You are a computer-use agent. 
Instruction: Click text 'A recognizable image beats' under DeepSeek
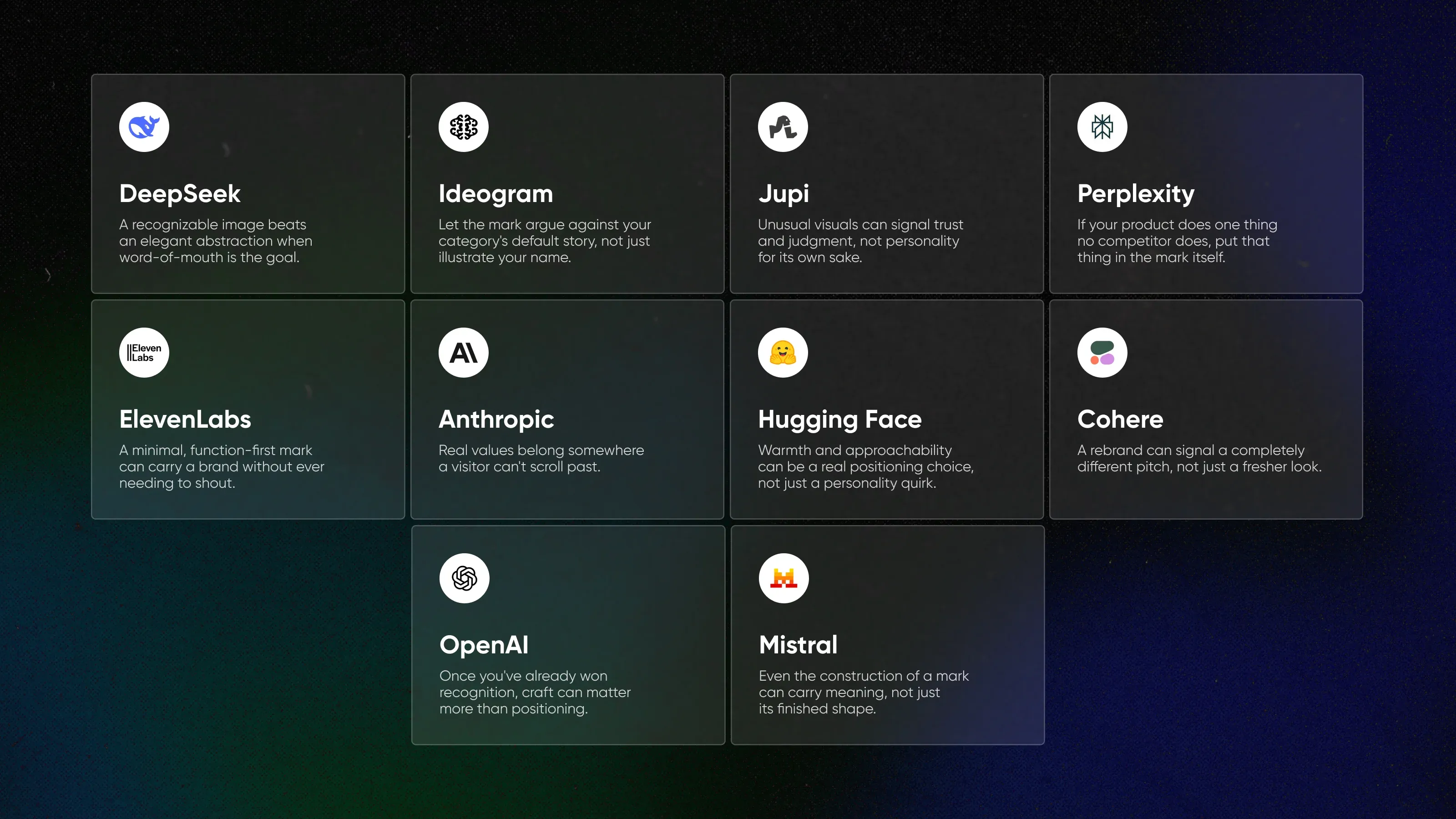pyautogui.click(x=212, y=224)
